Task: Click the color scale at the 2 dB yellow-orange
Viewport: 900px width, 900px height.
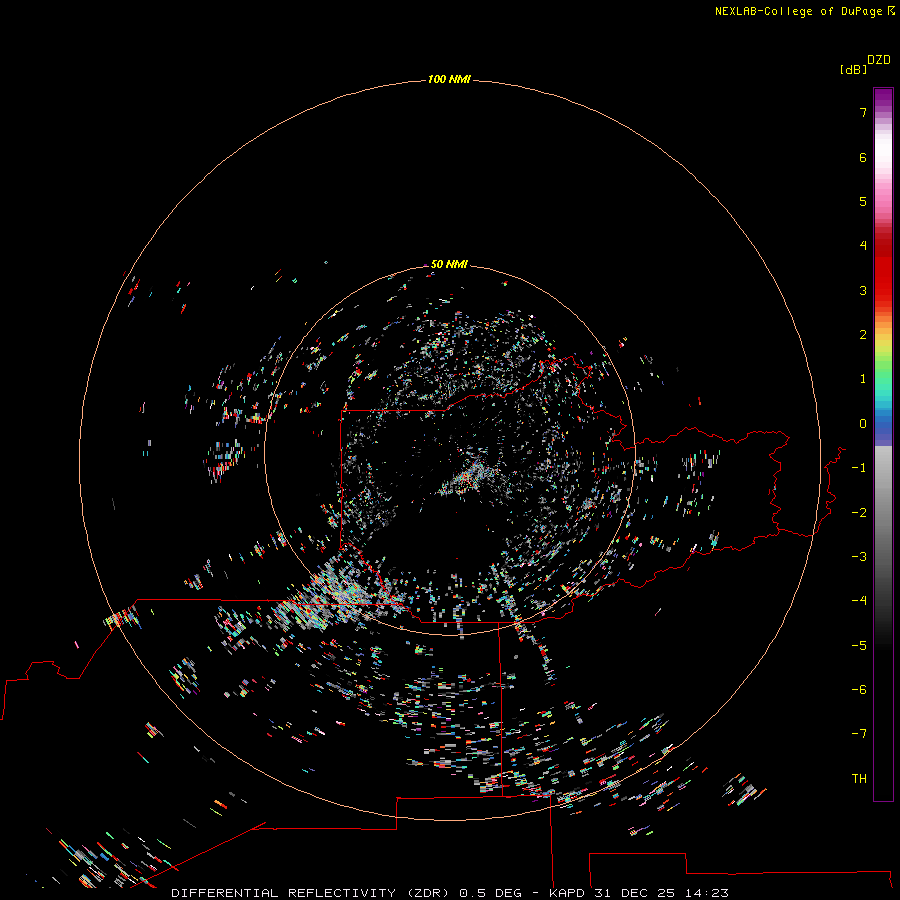Action: [x=883, y=335]
